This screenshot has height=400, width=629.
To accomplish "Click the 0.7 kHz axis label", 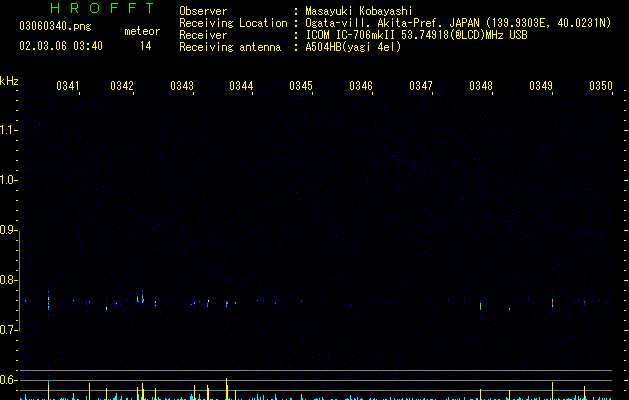I will pos(8,330).
